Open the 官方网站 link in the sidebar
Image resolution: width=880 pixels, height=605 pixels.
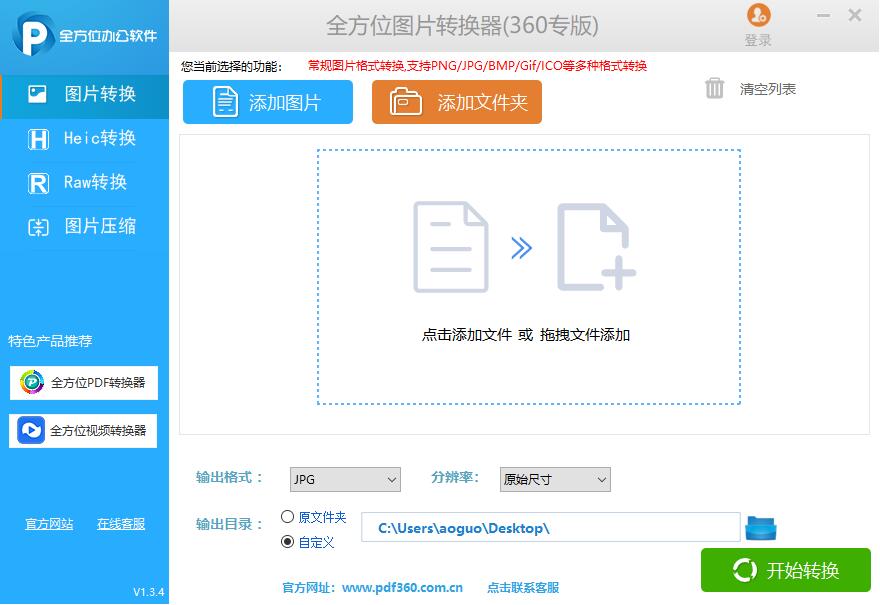point(49,524)
